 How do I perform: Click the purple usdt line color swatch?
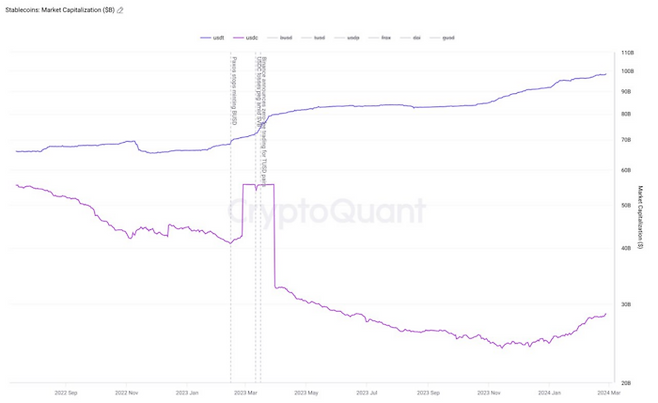tap(205, 38)
